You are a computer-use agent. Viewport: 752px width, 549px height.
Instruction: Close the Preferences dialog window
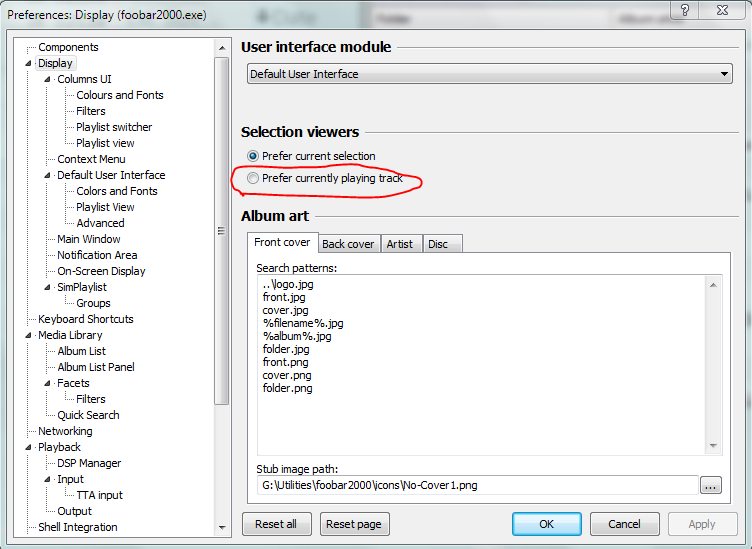point(723,10)
